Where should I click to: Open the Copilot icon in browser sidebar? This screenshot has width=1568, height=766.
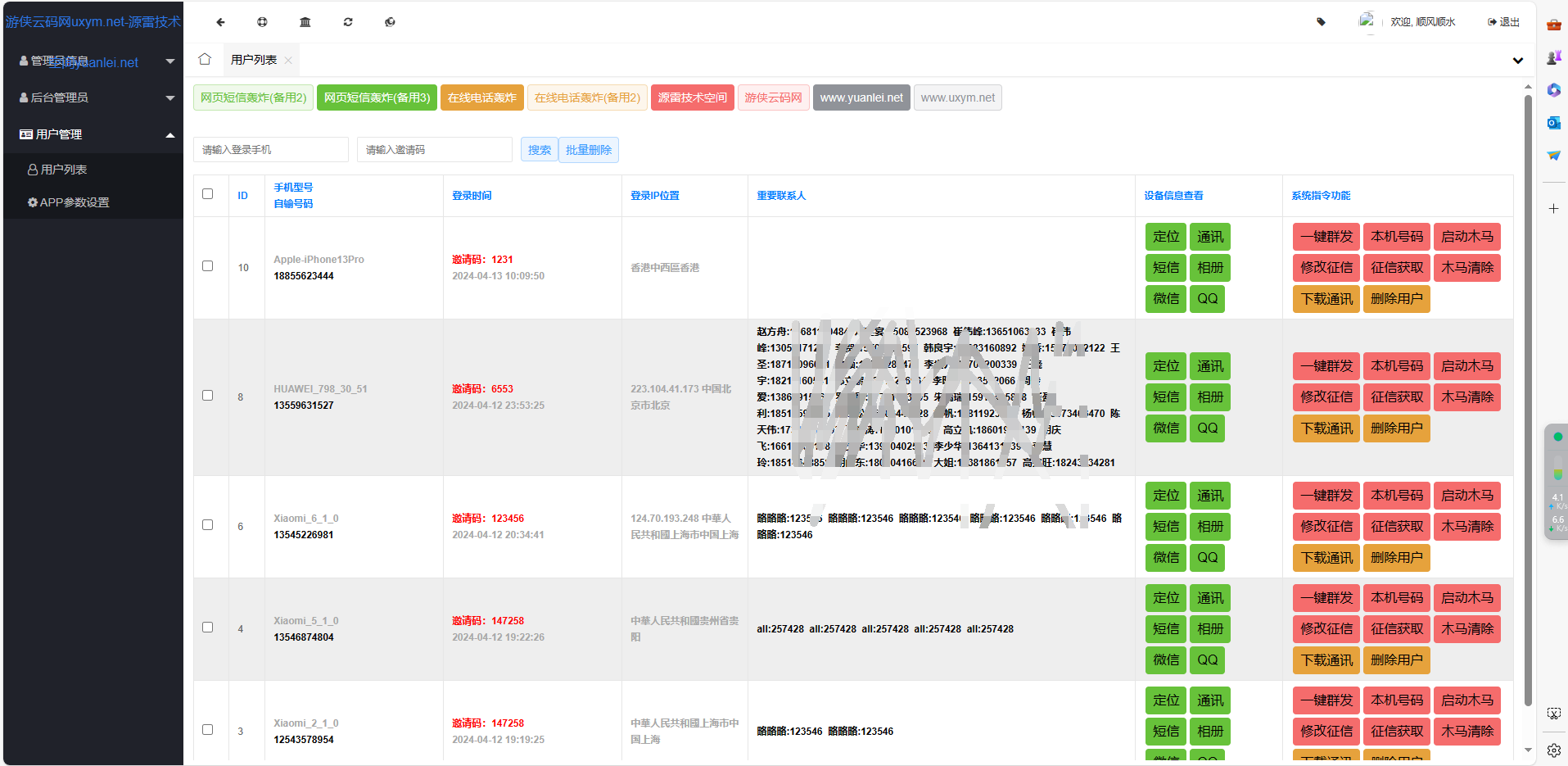(1553, 90)
